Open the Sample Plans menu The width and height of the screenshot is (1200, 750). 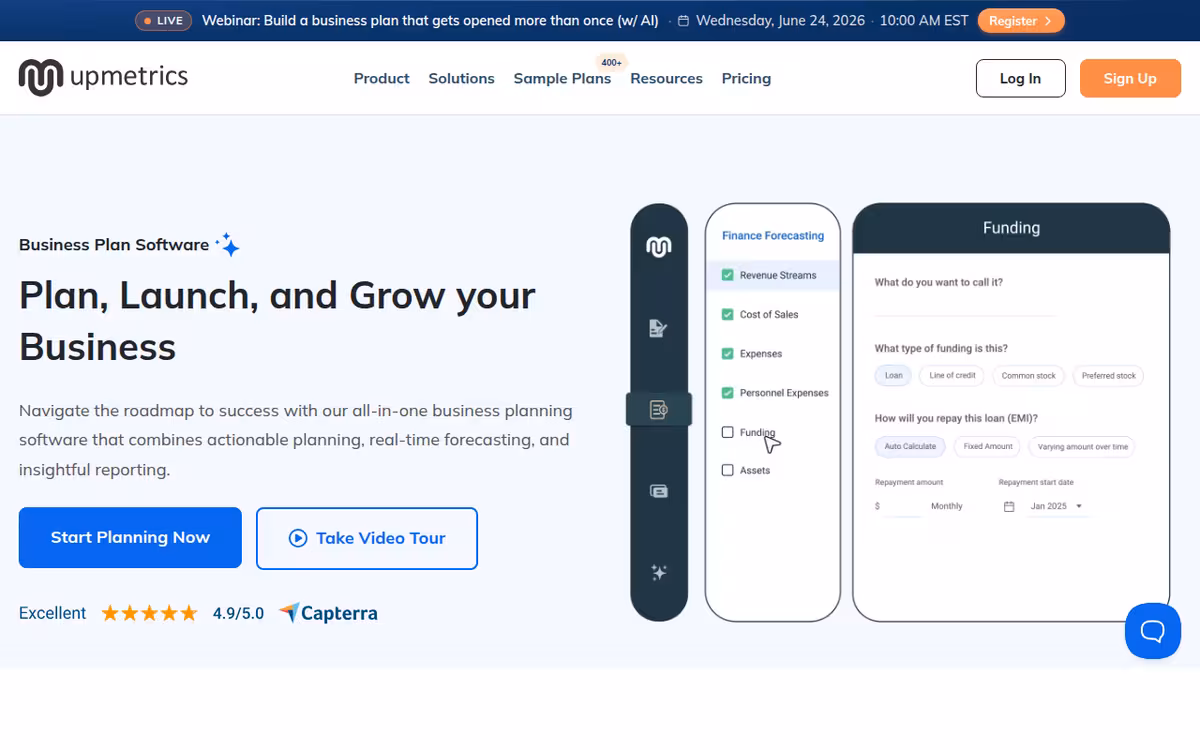[x=562, y=78]
